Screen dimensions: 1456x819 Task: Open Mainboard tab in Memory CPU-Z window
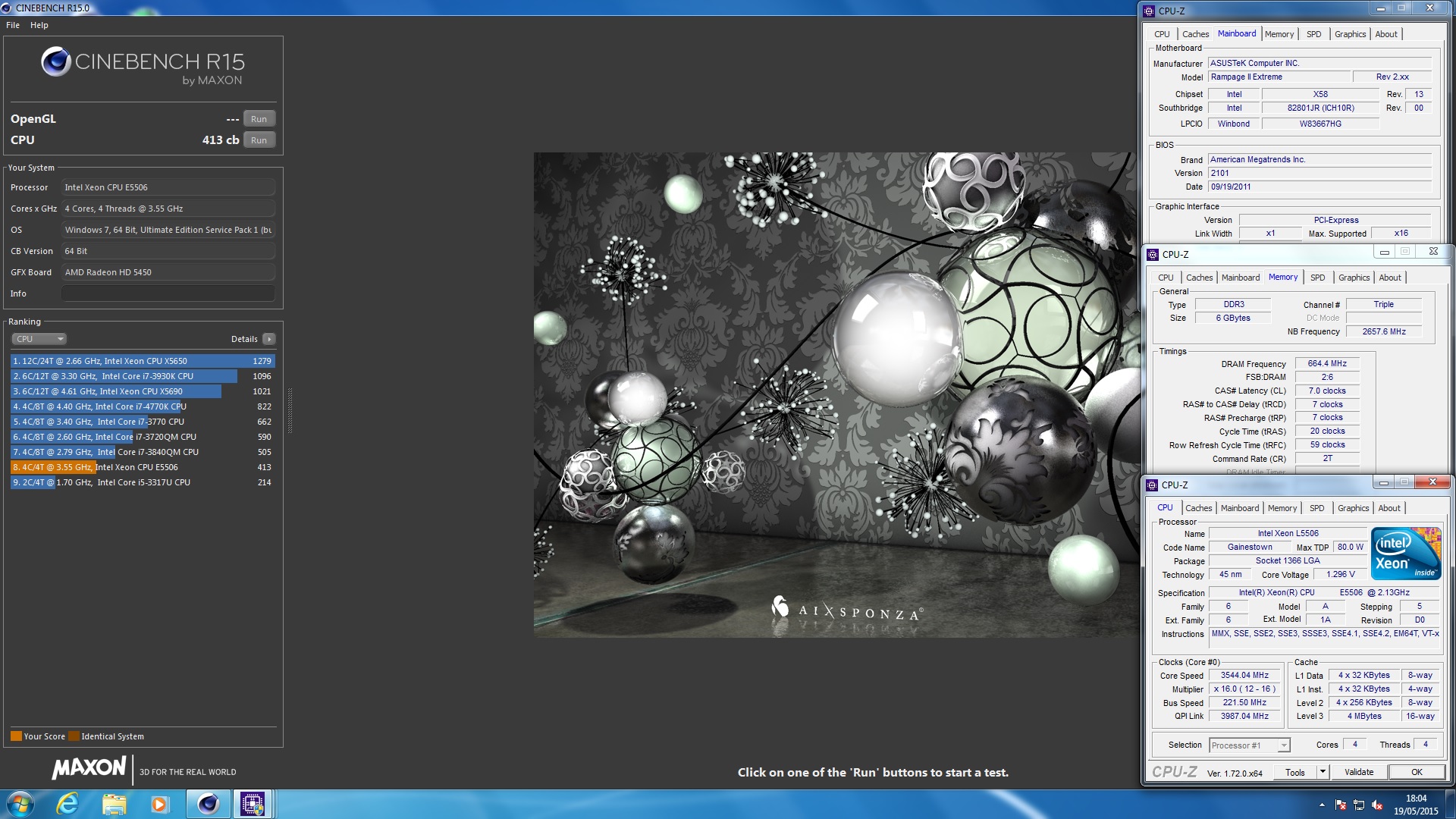click(x=1241, y=278)
